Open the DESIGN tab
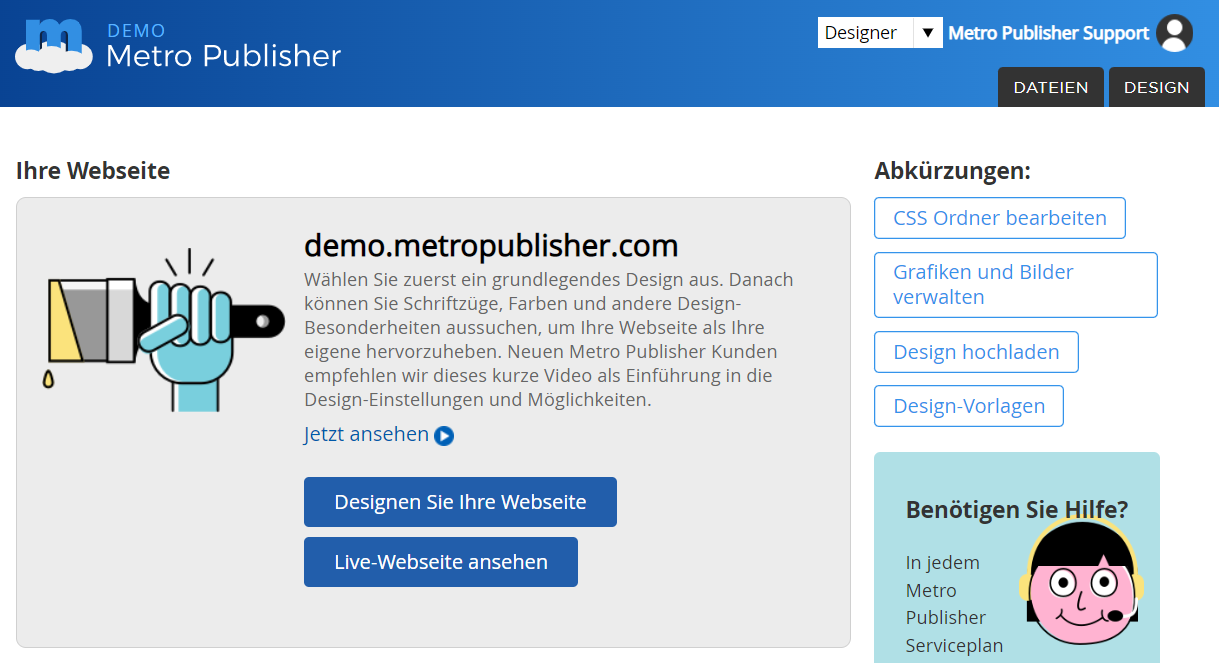The height and width of the screenshot is (663, 1219). pos(1157,87)
